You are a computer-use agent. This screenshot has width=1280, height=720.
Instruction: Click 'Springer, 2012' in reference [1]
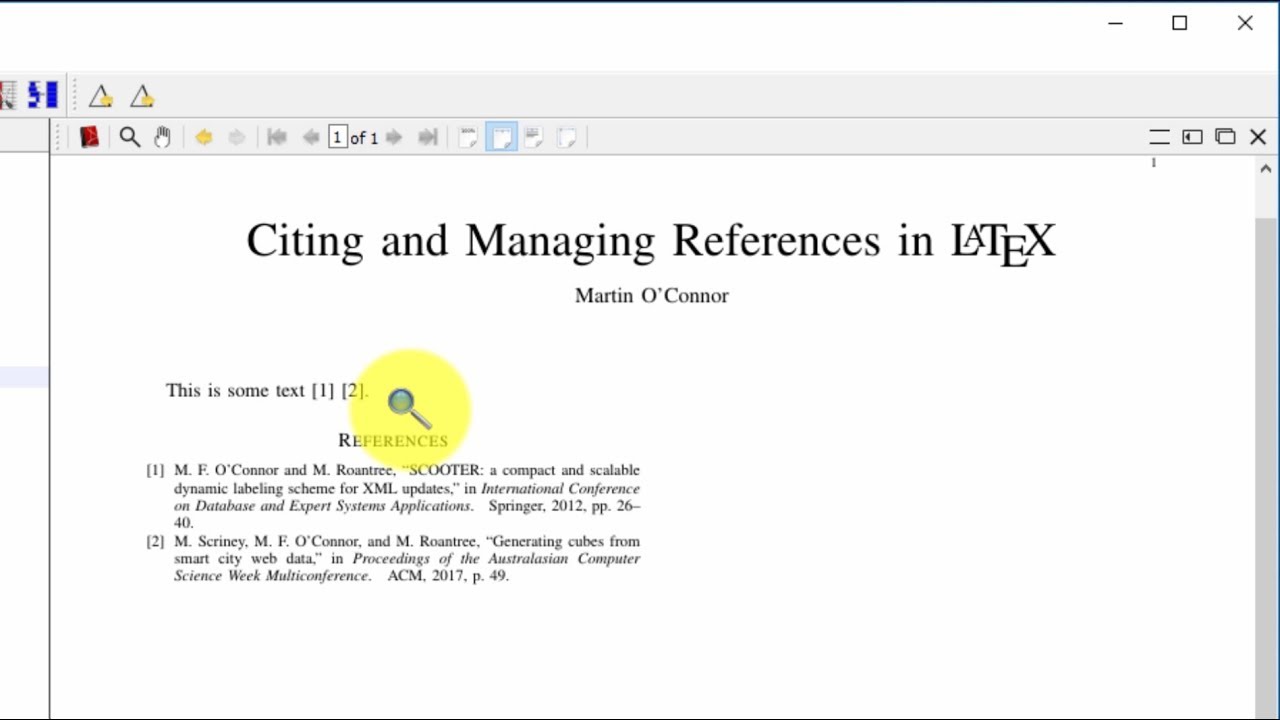click(536, 506)
